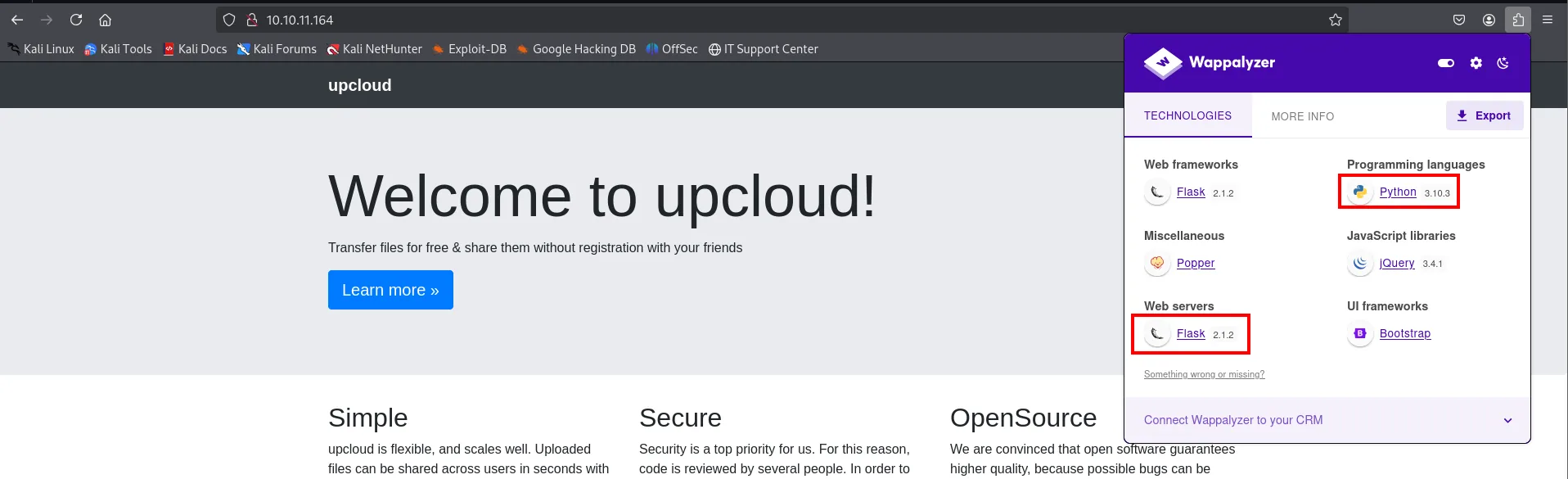This screenshot has width=1568, height=479.
Task: Click the Popper icon
Action: tap(1156, 263)
